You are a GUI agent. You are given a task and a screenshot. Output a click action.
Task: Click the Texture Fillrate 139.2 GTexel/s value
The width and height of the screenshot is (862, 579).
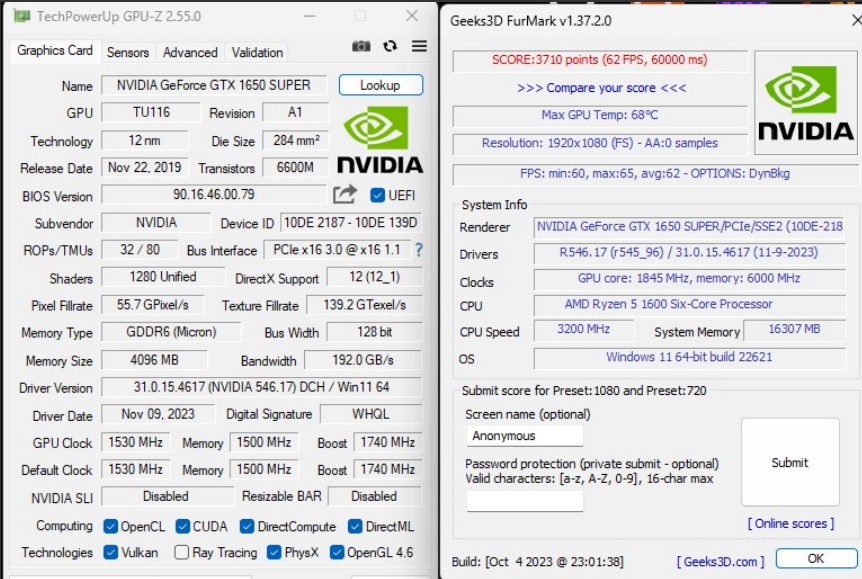click(364, 305)
